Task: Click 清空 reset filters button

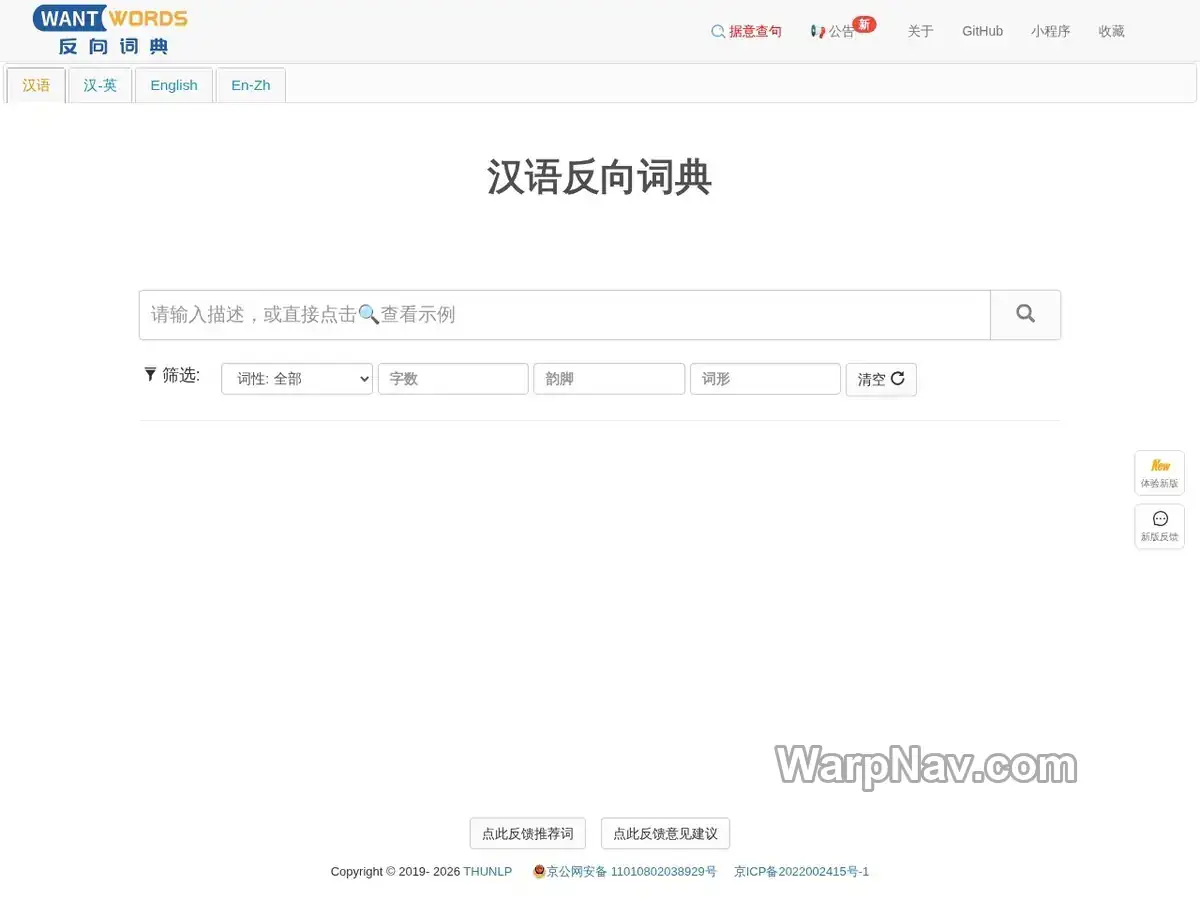Action: click(881, 379)
